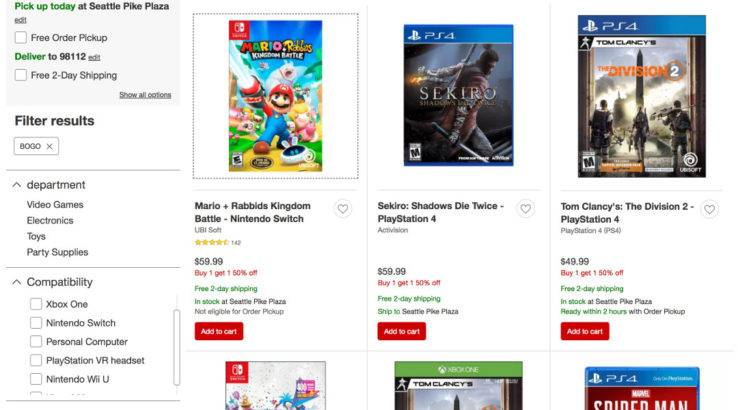Image resolution: width=738 pixels, height=410 pixels.
Task: Remove the BOGO filter tag
Action: coord(50,146)
